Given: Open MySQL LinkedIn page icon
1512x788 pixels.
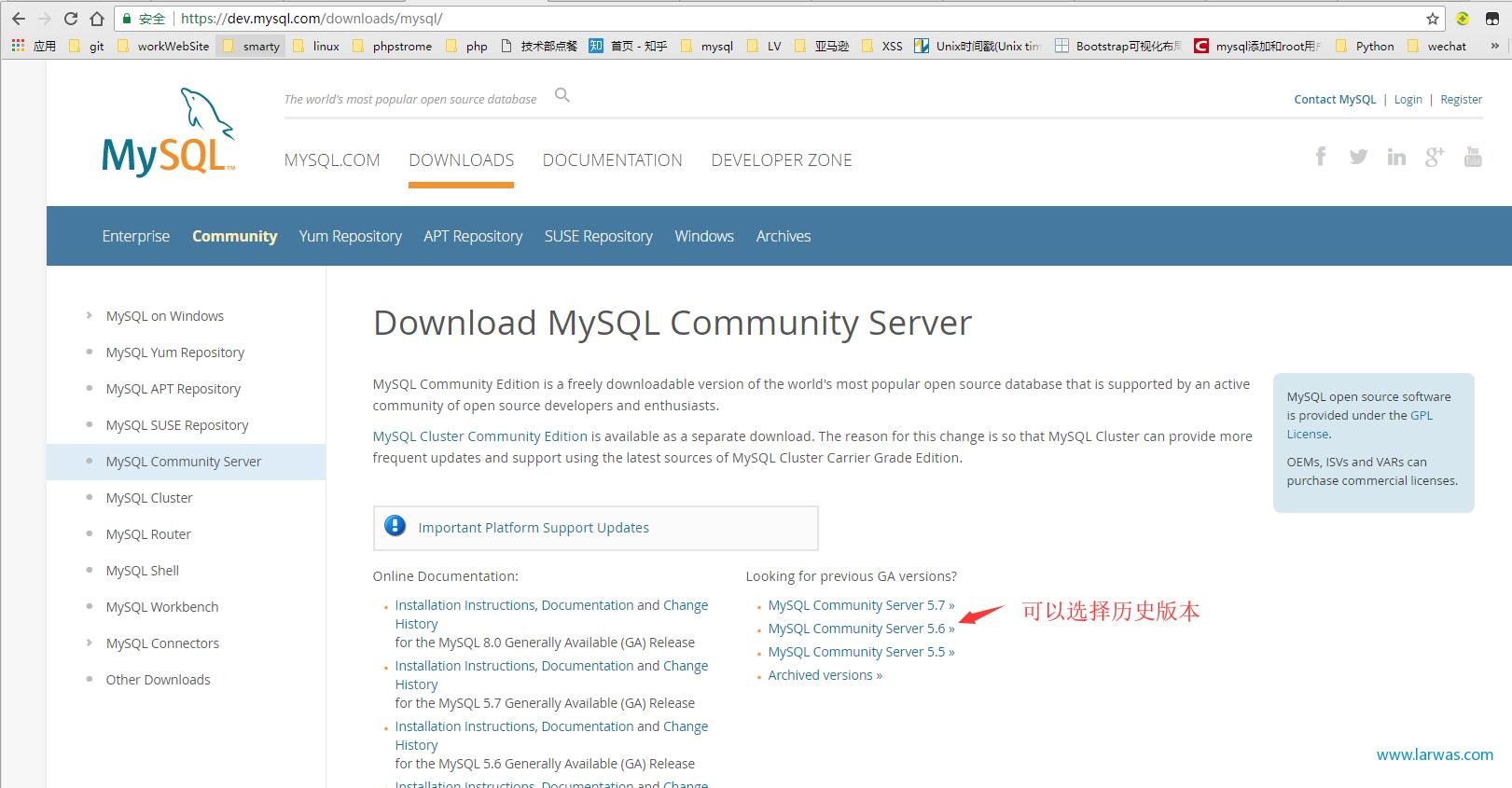Looking at the screenshot, I should pyautogui.click(x=1396, y=157).
